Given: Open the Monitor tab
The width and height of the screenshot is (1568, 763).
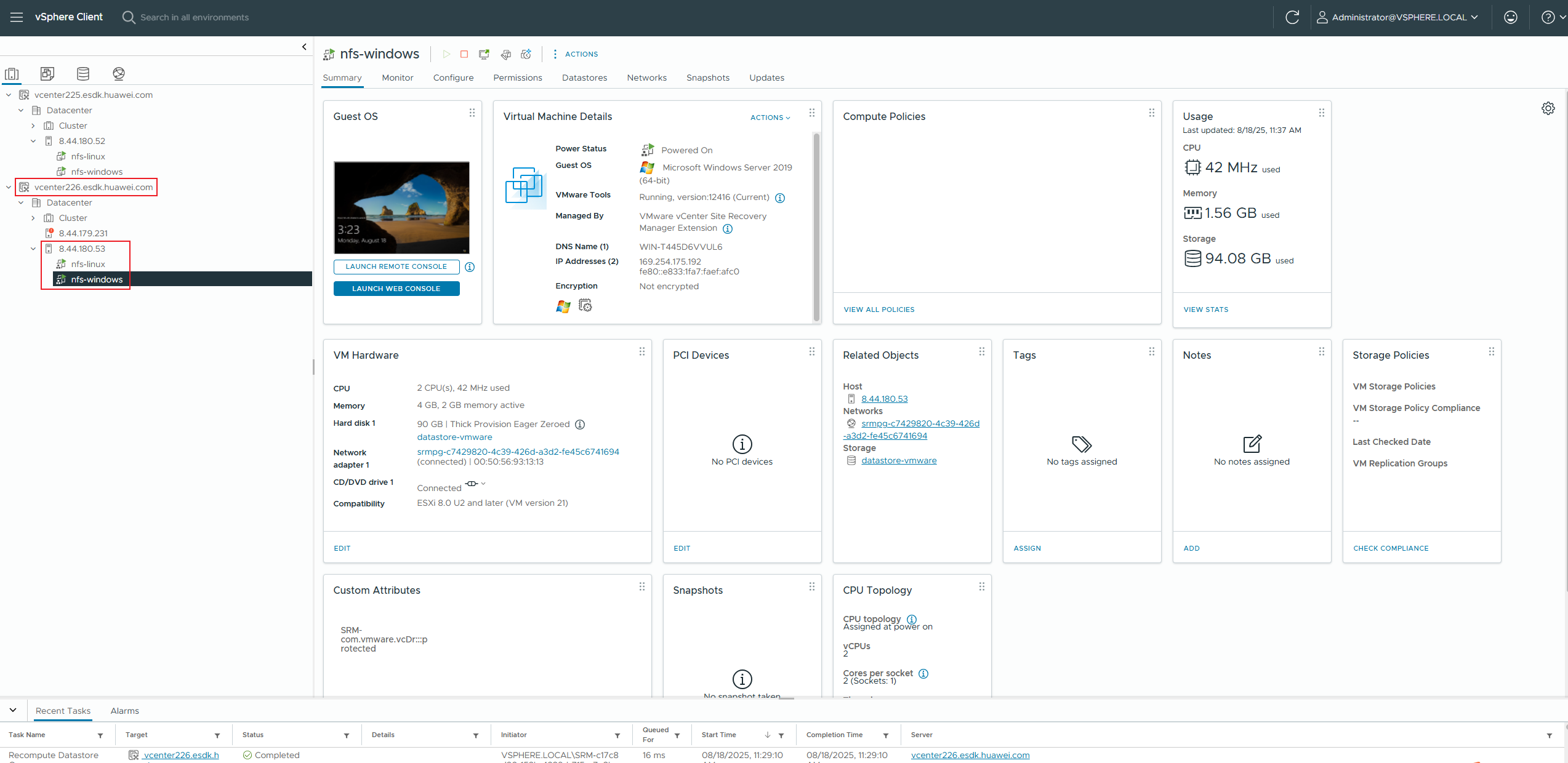Looking at the screenshot, I should pyautogui.click(x=397, y=78).
